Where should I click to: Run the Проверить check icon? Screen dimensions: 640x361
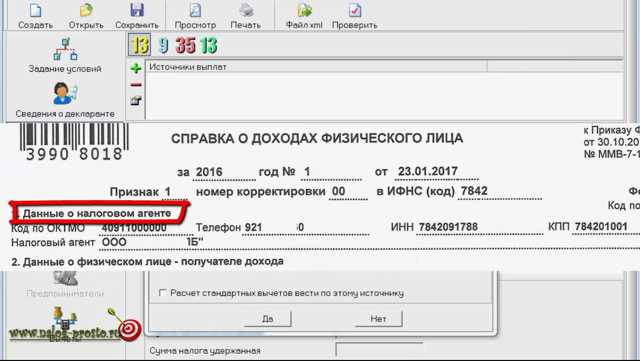(355, 10)
